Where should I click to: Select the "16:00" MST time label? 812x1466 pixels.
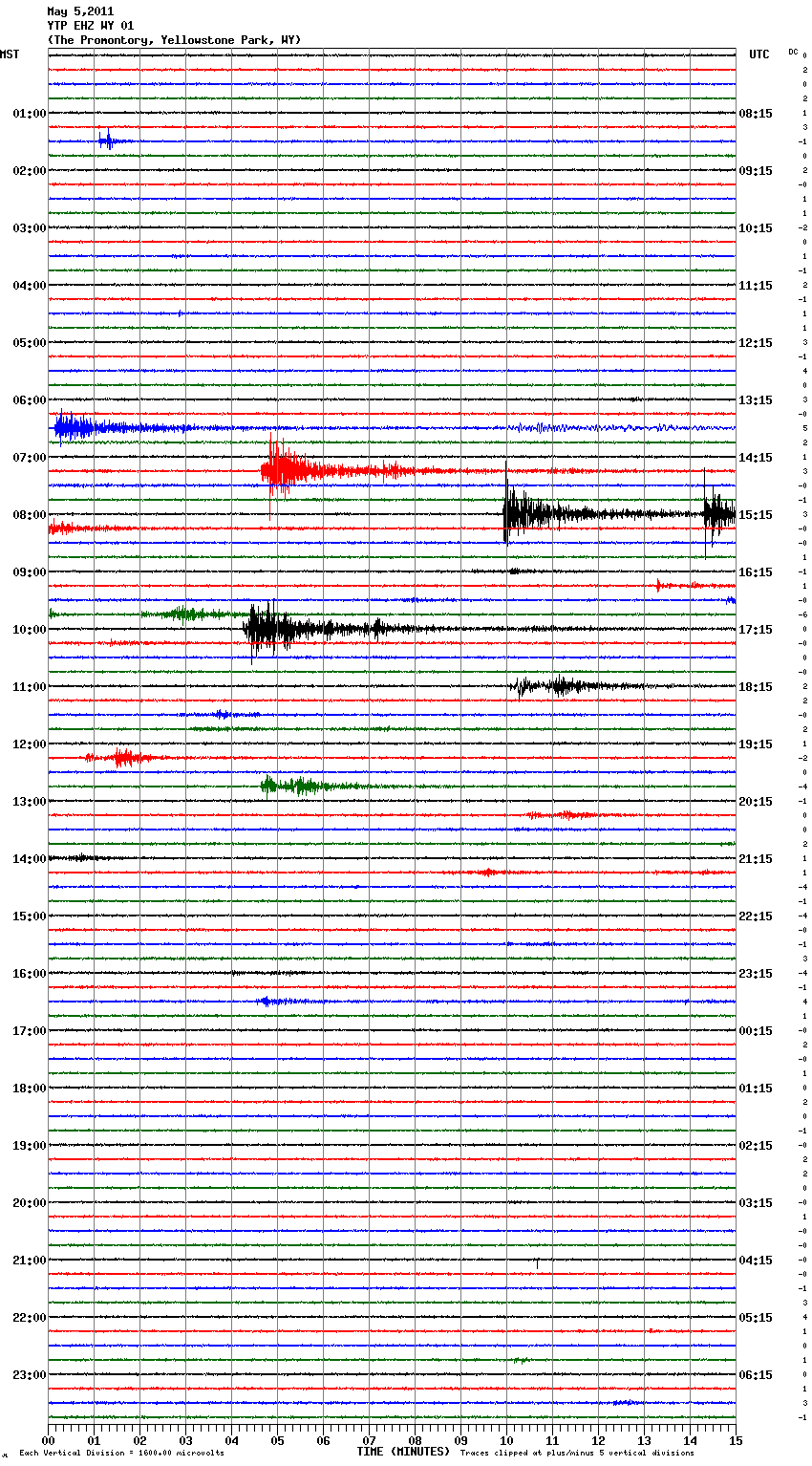(30, 974)
